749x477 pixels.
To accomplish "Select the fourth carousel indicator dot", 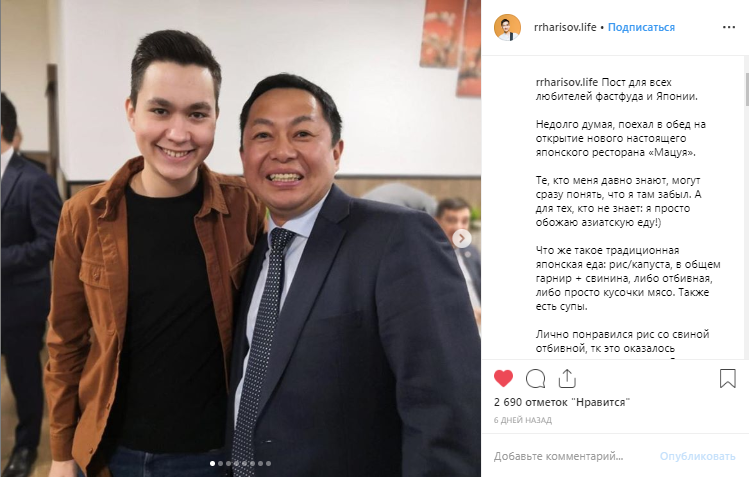I will (236, 464).
